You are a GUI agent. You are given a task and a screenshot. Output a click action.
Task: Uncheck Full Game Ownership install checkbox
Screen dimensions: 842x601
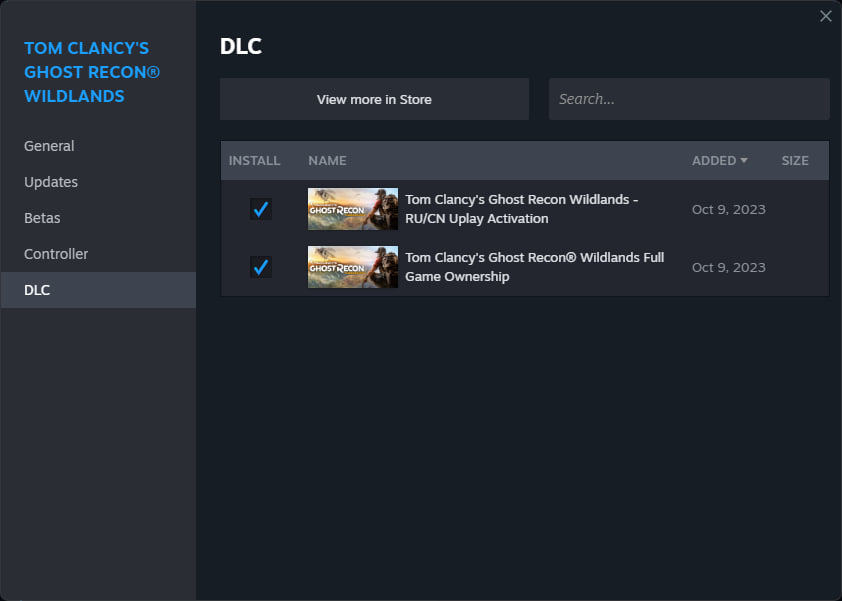point(261,267)
